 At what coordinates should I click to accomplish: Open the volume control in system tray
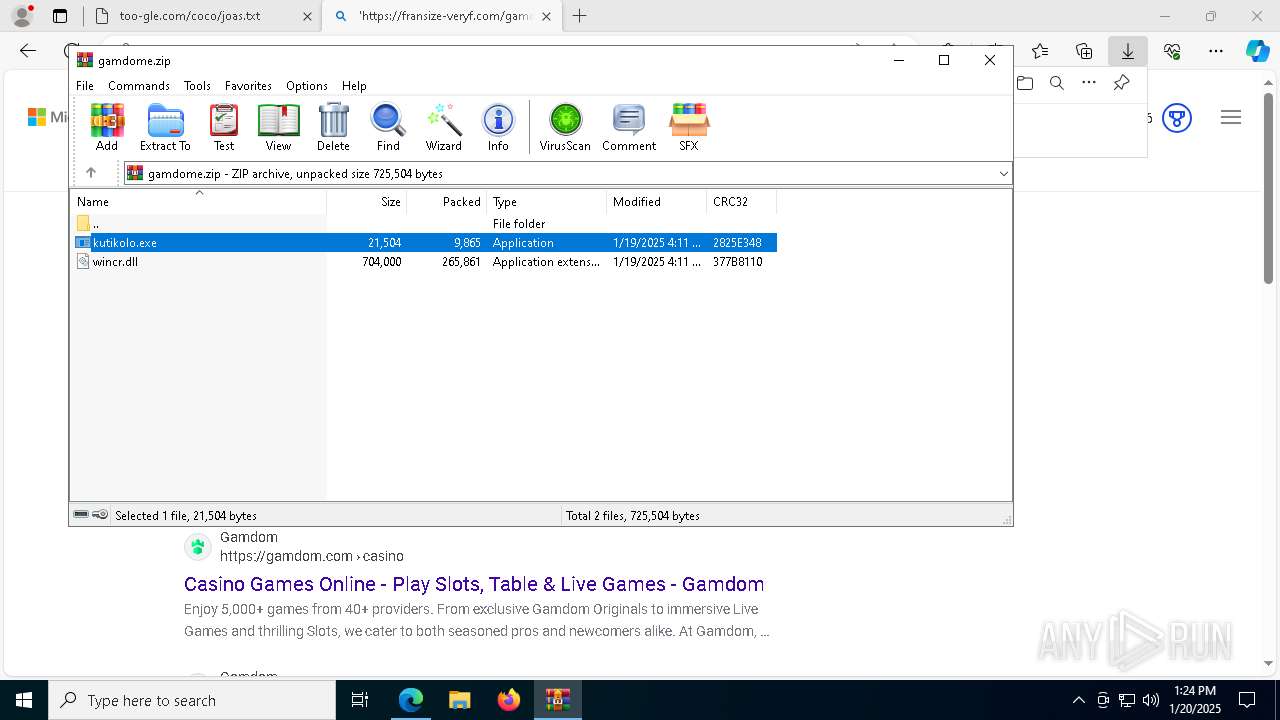tap(1151, 700)
